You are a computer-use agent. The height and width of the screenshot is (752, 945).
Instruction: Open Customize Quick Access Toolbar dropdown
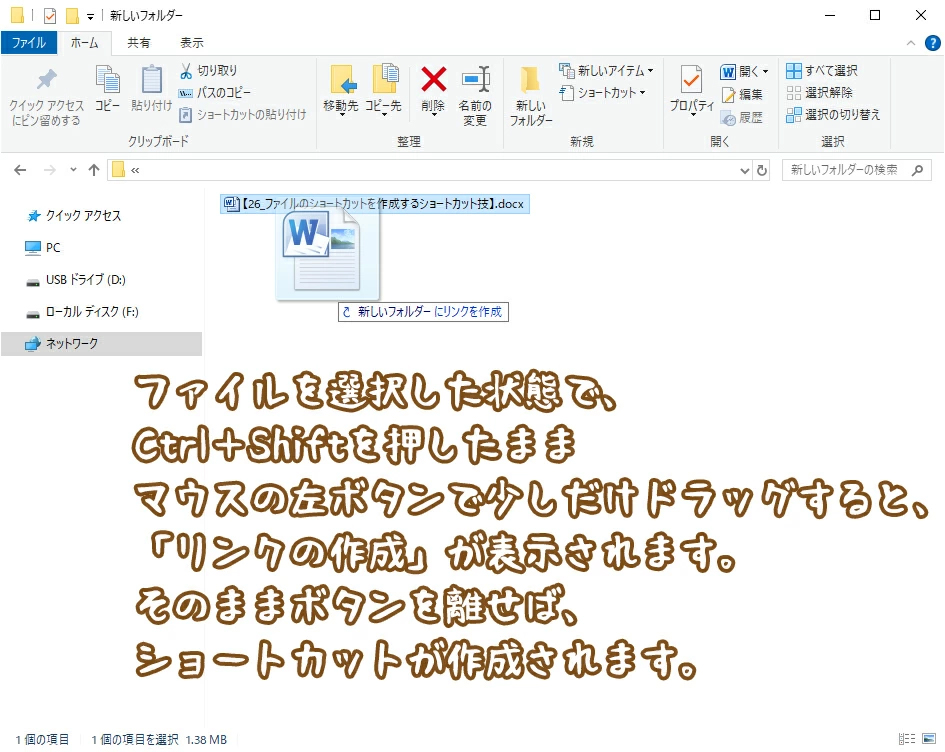(x=90, y=17)
